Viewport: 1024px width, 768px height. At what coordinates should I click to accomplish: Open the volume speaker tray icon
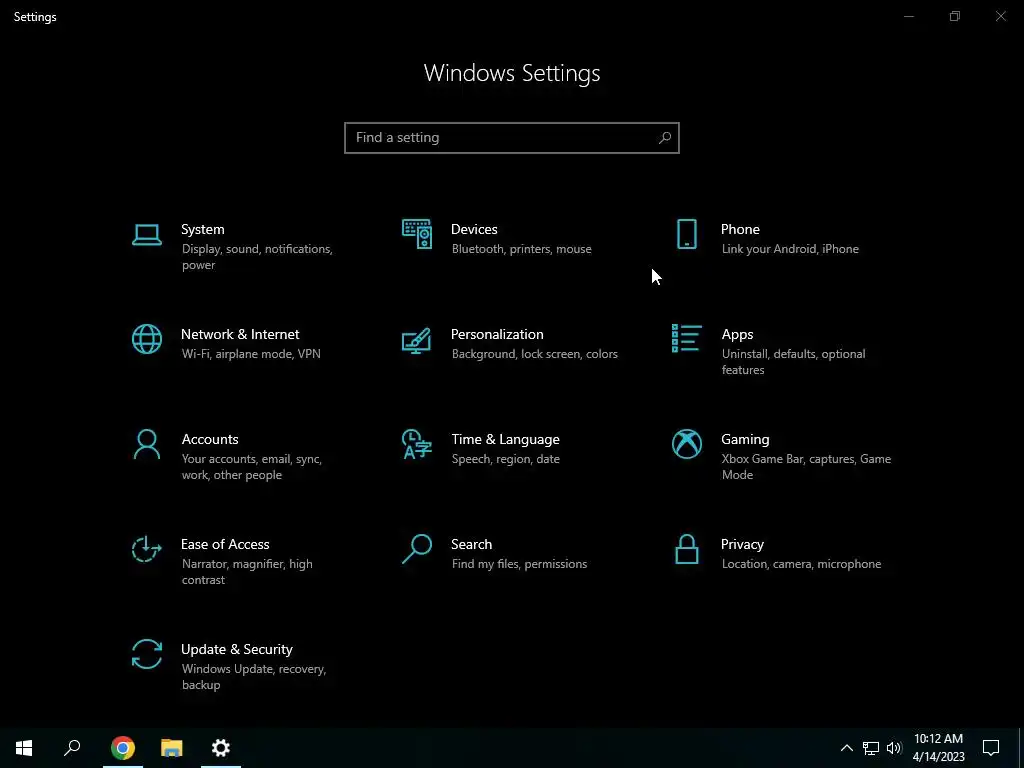894,748
